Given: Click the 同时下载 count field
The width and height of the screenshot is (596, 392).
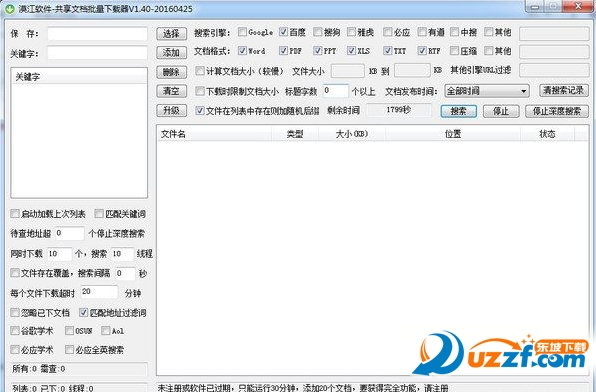Looking at the screenshot, I should coord(60,254).
